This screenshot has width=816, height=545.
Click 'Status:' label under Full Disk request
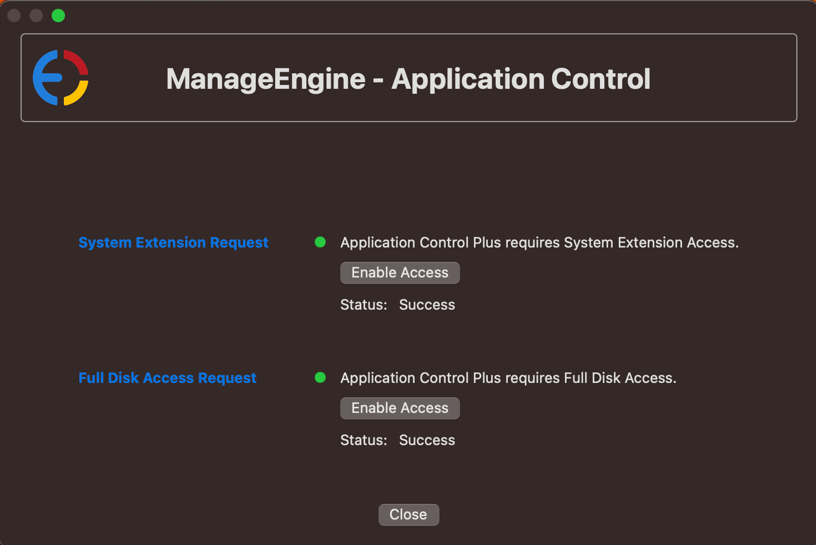coord(363,440)
